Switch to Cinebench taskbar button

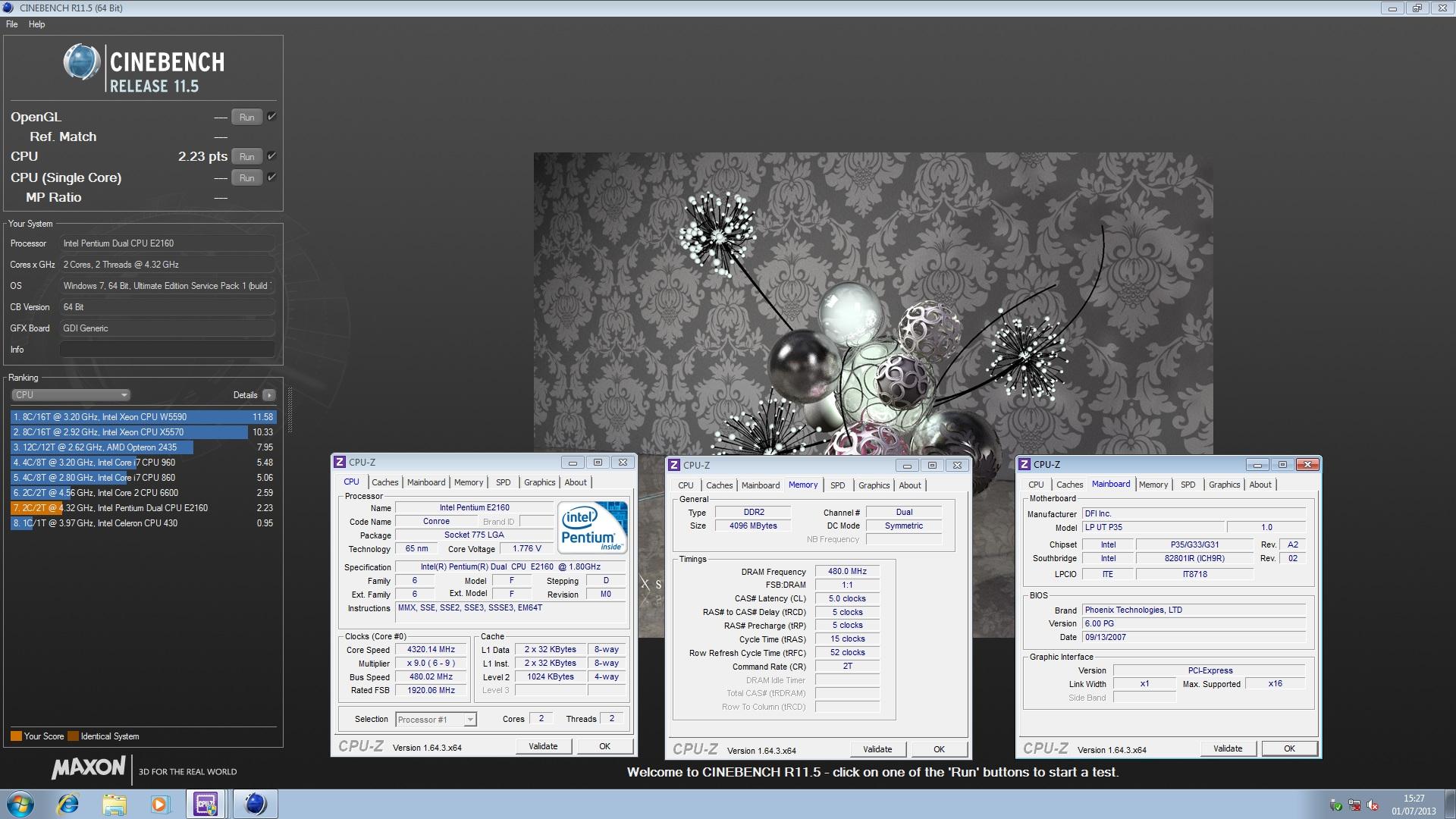(255, 804)
